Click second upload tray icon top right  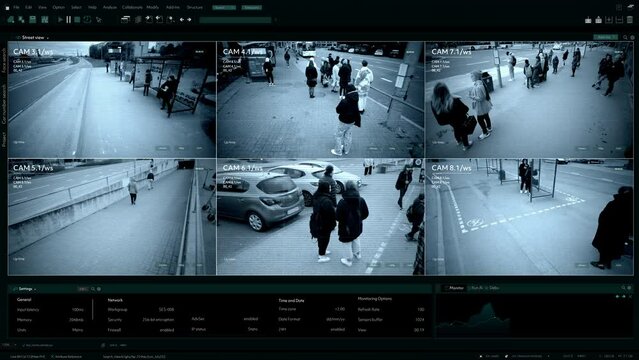598,20
